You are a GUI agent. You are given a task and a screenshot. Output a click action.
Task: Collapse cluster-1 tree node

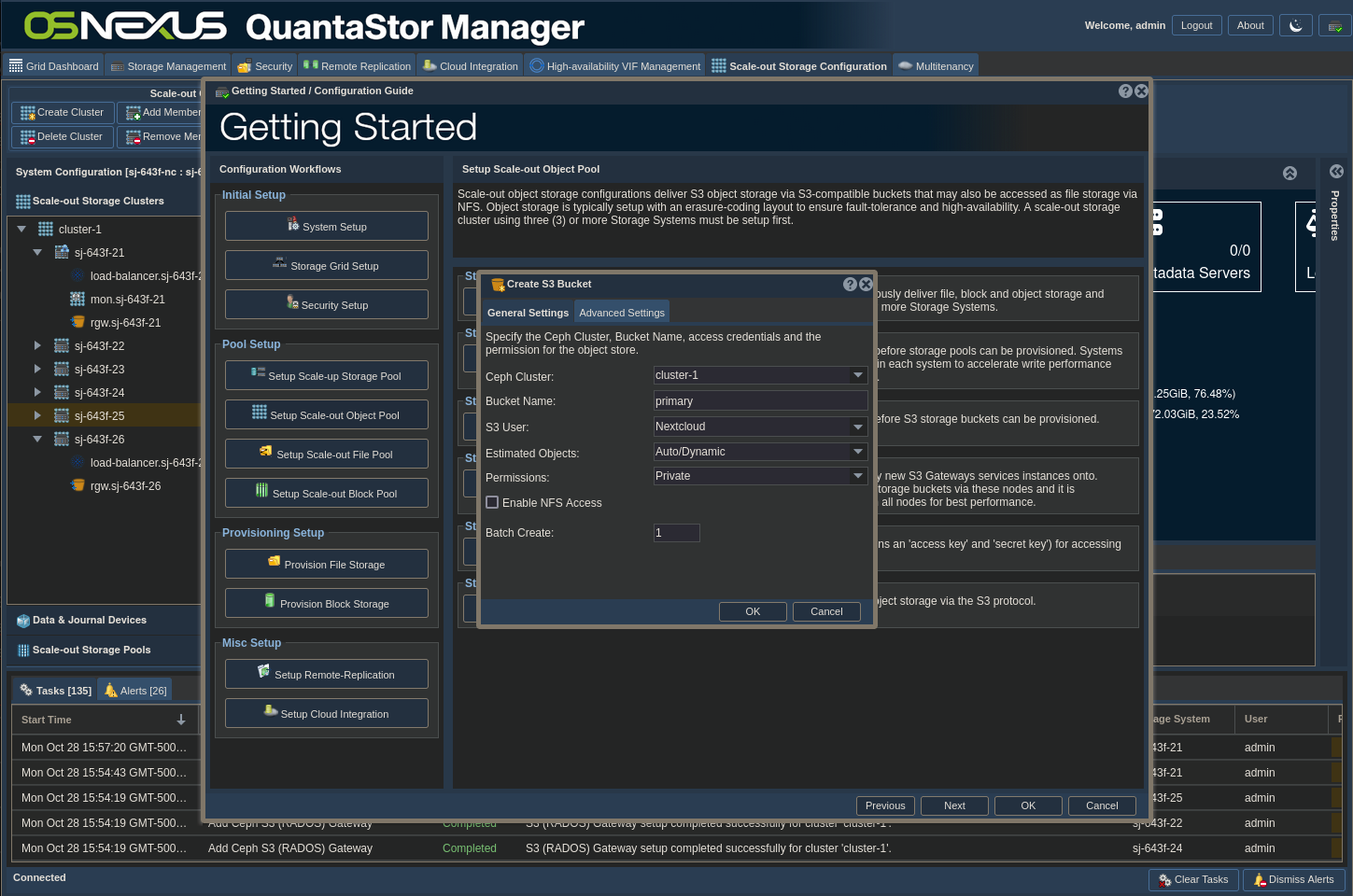coord(21,229)
